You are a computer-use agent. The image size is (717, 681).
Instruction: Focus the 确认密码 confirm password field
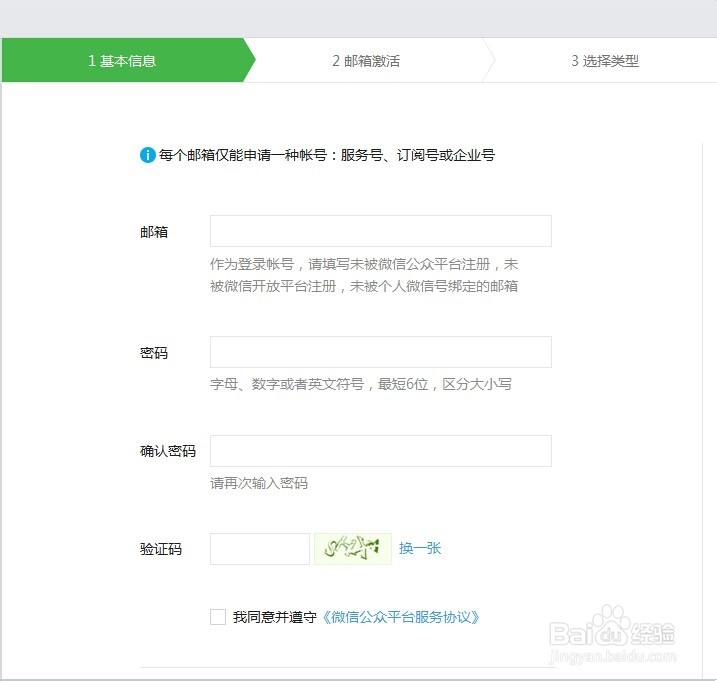(x=380, y=451)
